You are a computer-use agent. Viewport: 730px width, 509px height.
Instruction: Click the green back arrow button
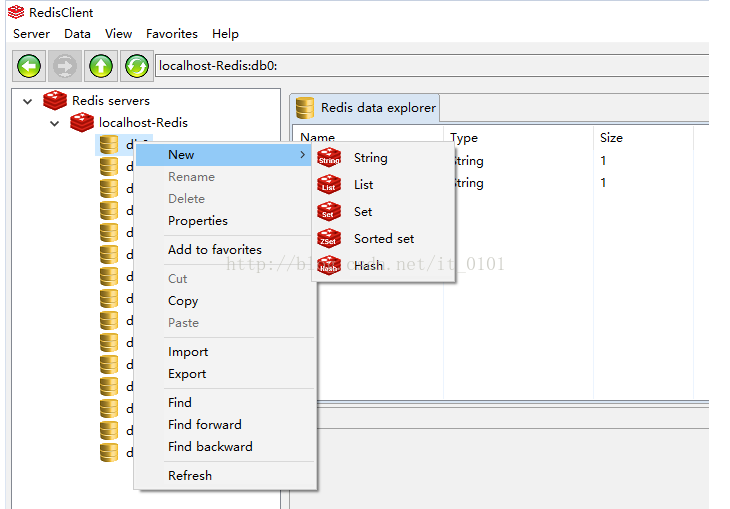click(x=29, y=66)
